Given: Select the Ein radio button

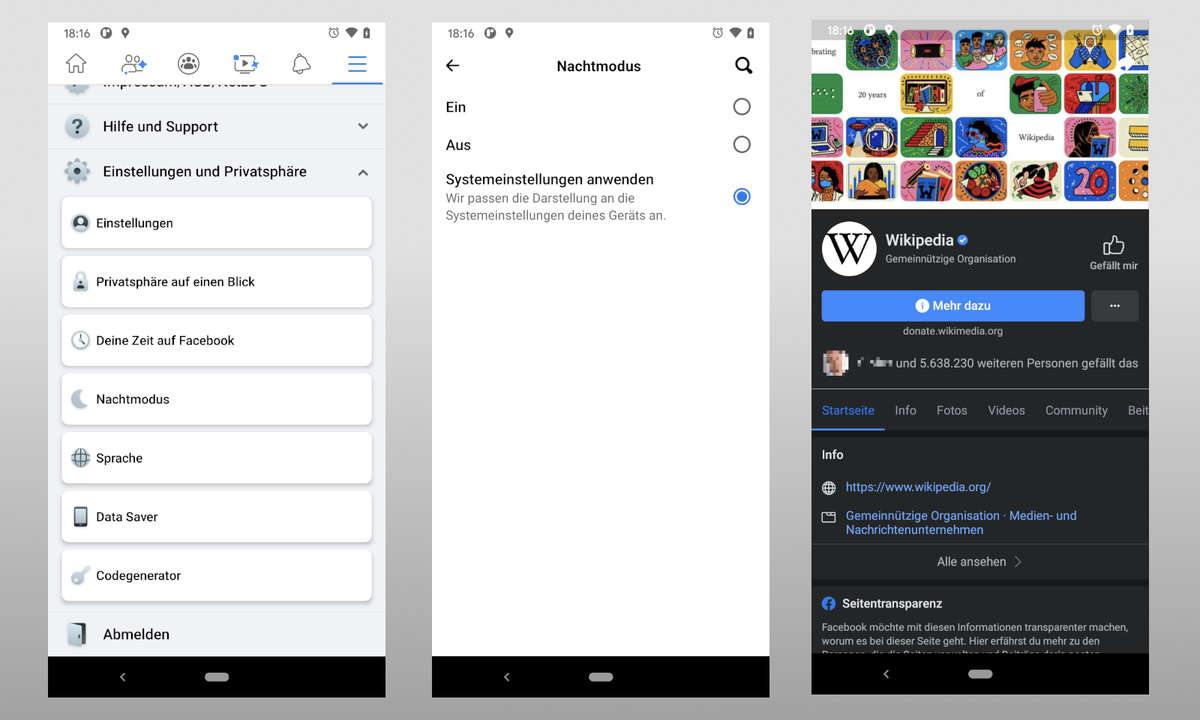Looking at the screenshot, I should pos(741,107).
